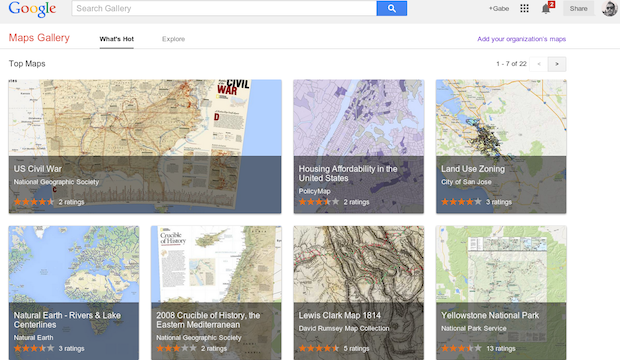Go to next page of top maps

557,64
